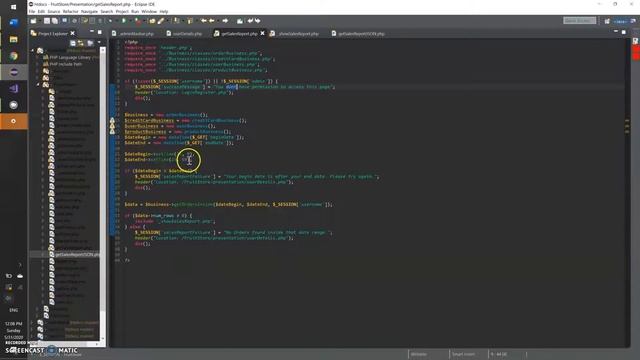Click the warning marker beside the $creditCardBusiness line
The width and height of the screenshot is (640, 360).
[112, 121]
